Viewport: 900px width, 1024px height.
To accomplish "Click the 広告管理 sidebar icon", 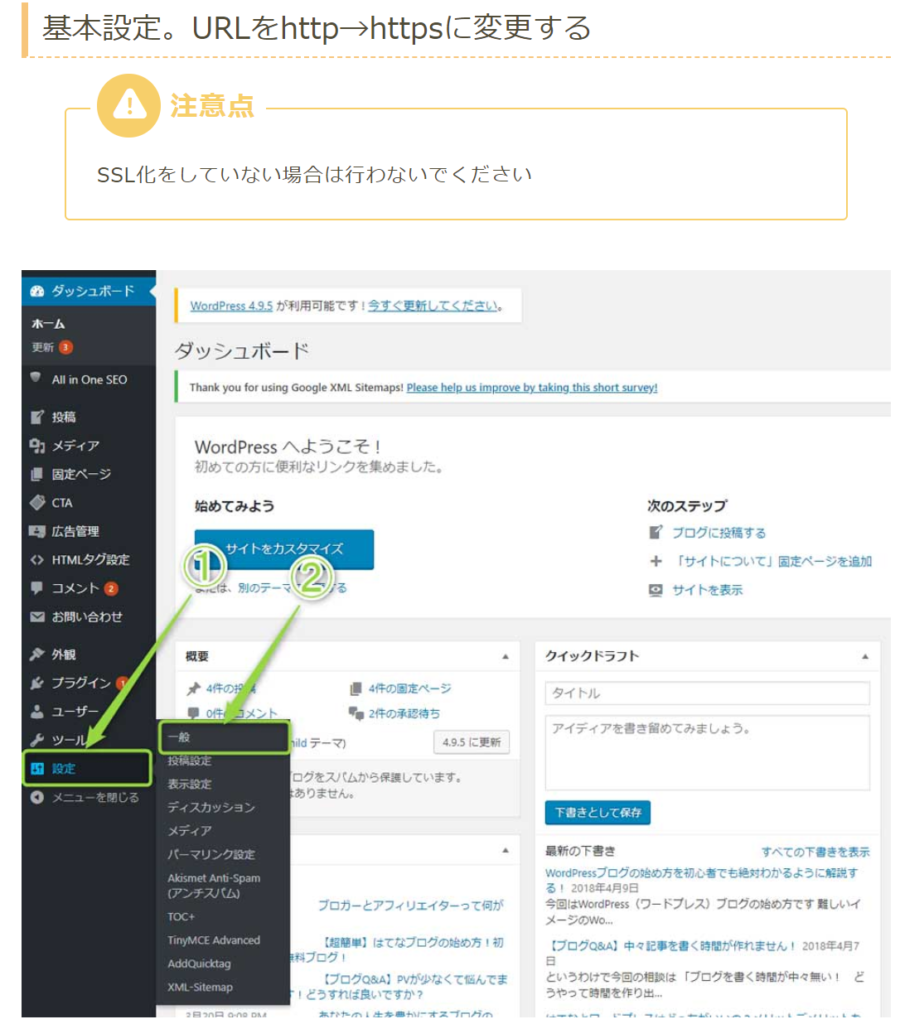I will 37,531.
